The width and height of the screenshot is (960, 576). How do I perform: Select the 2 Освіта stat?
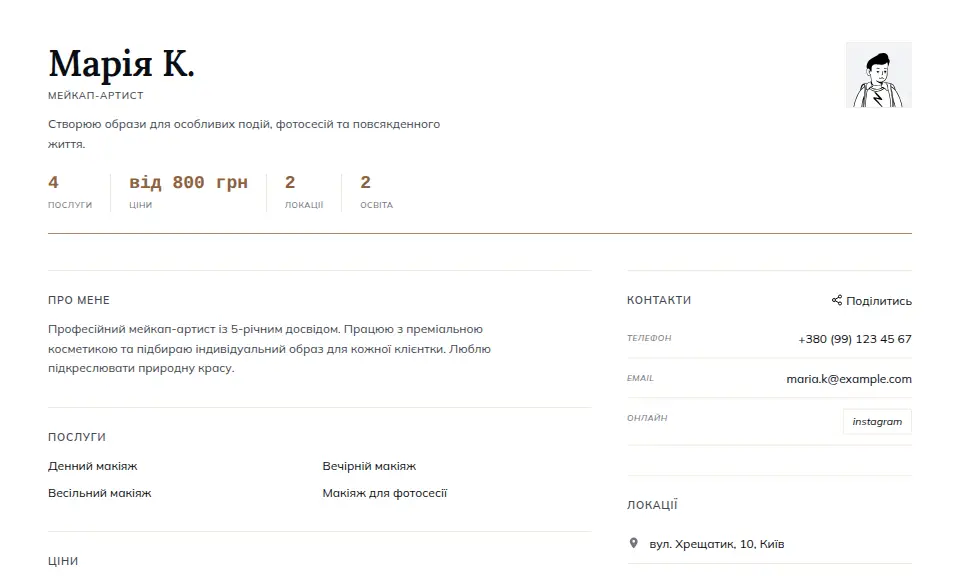click(377, 192)
